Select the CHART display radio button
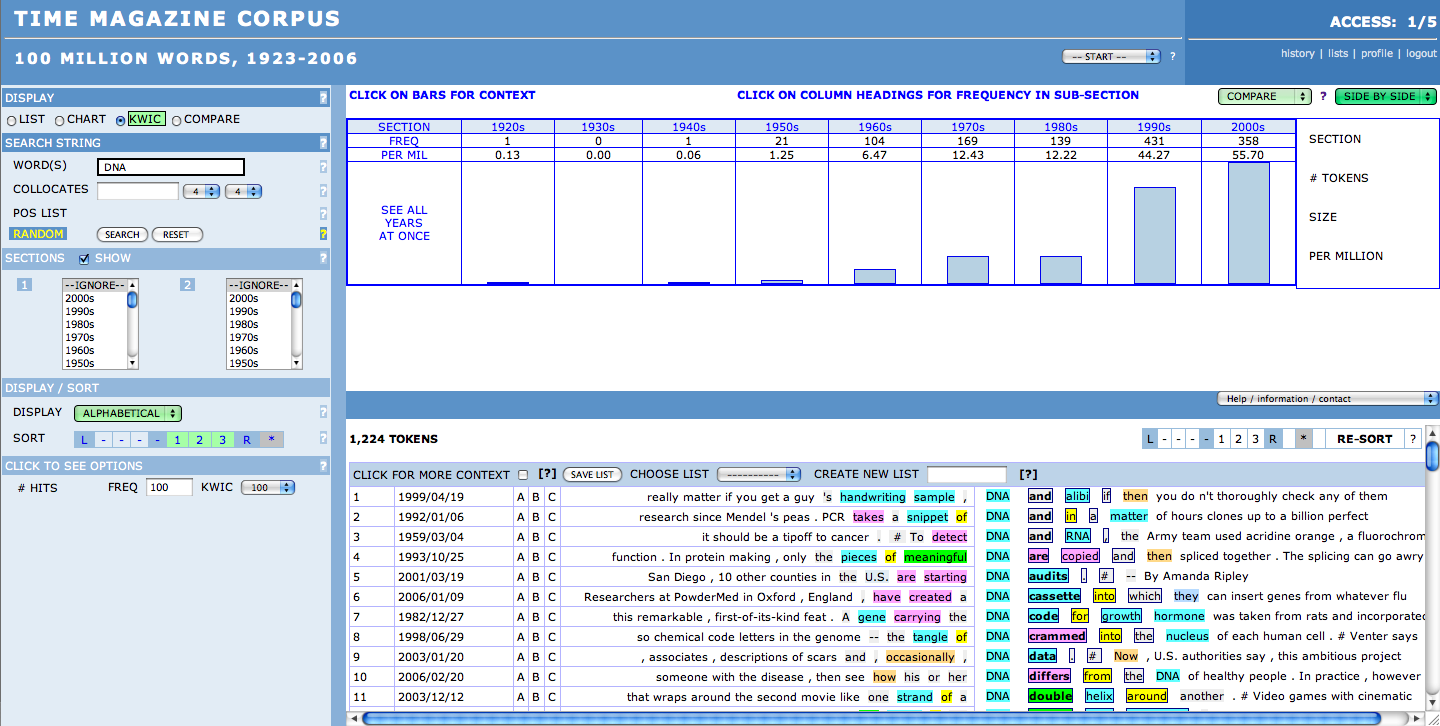 coord(60,120)
